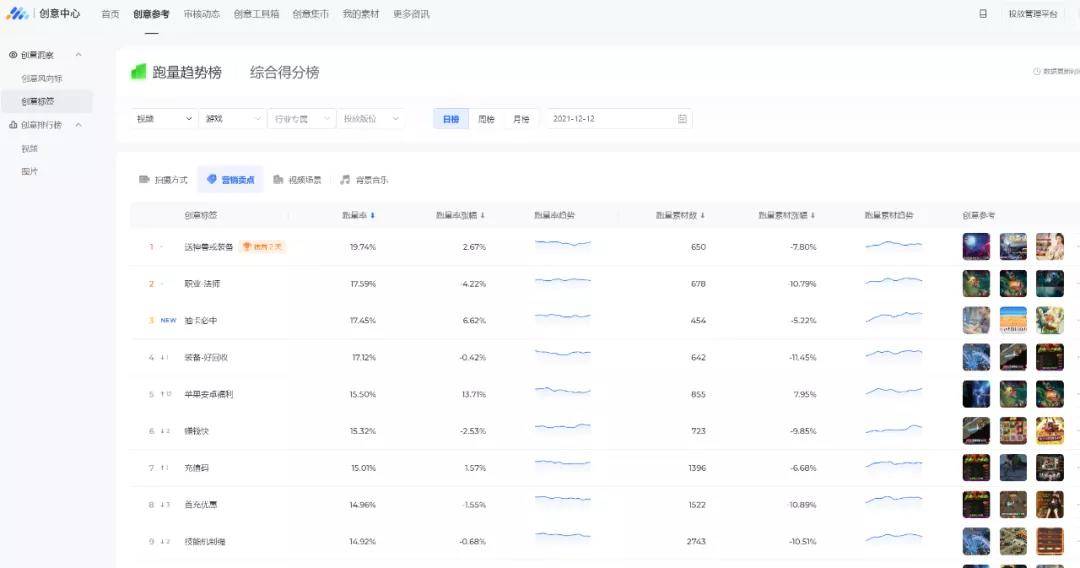Click the calendar icon in date field
Image resolution: width=1080 pixels, height=568 pixels.
point(682,119)
